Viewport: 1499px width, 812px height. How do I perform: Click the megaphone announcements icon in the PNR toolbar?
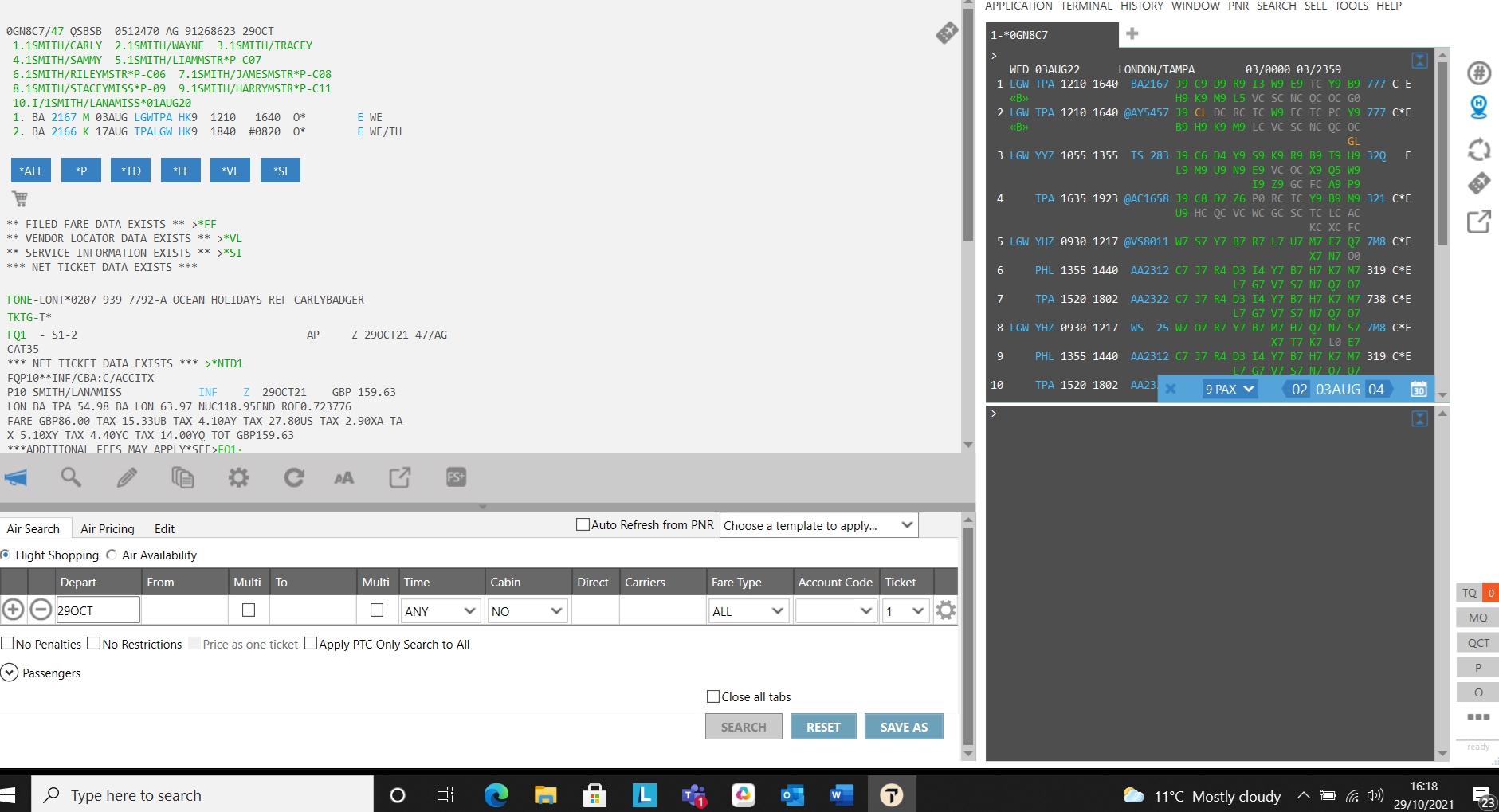16,477
